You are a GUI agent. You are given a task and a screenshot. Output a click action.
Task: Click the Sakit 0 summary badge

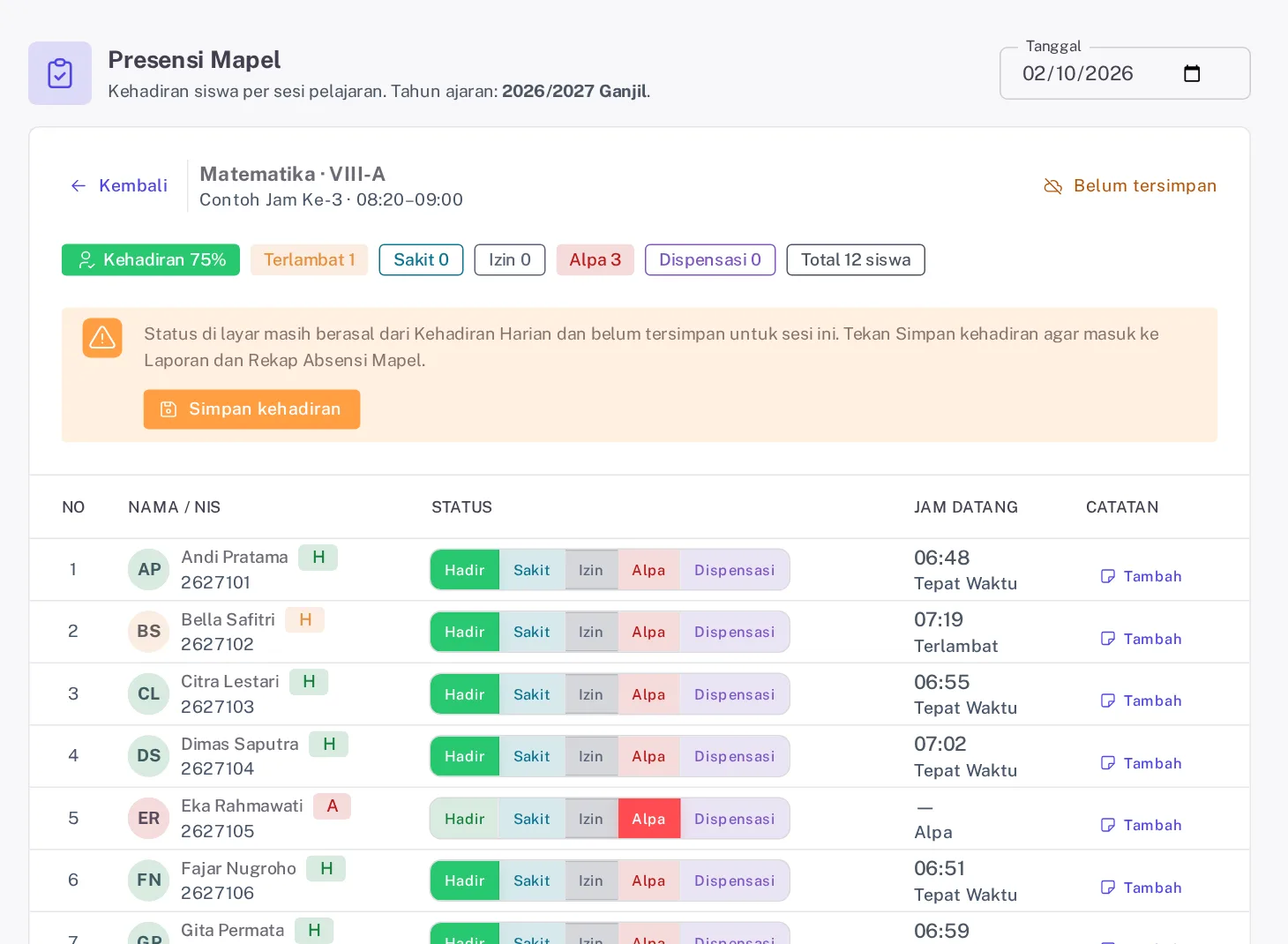(422, 259)
